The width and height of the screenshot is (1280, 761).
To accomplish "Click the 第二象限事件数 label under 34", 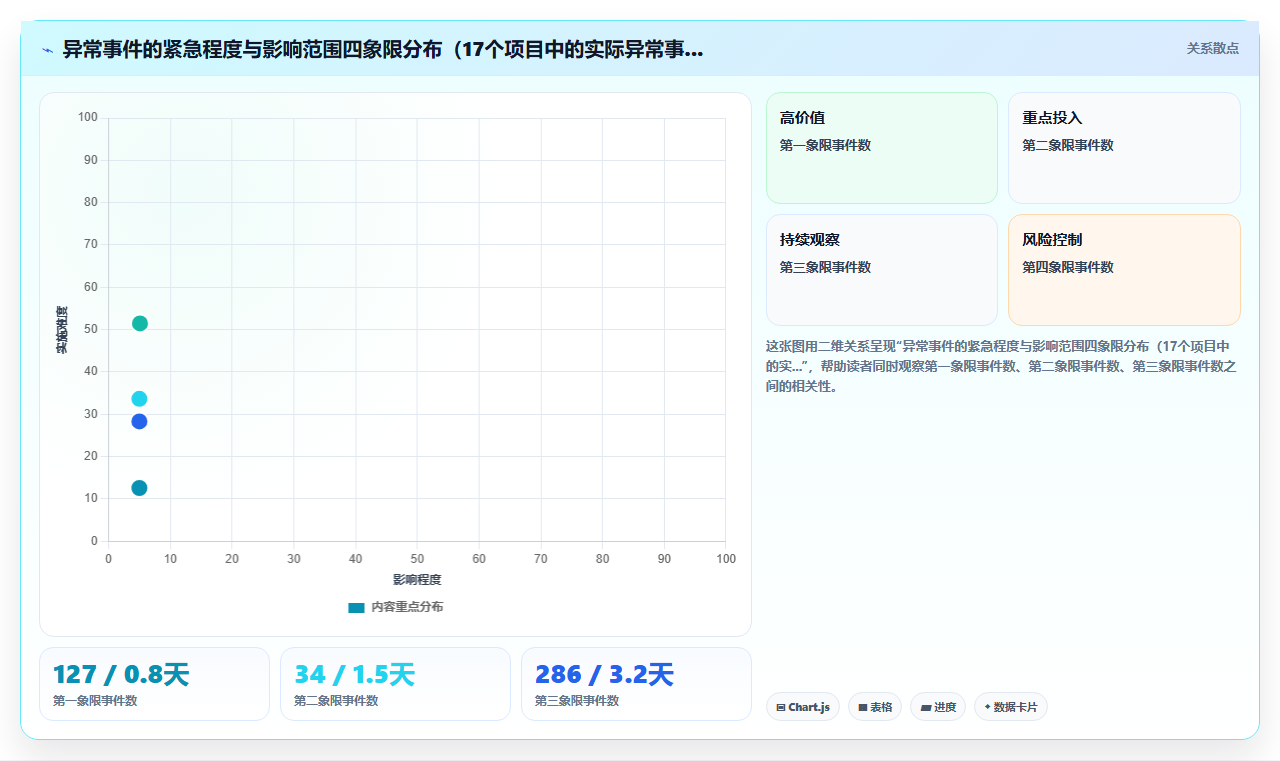I will point(336,701).
